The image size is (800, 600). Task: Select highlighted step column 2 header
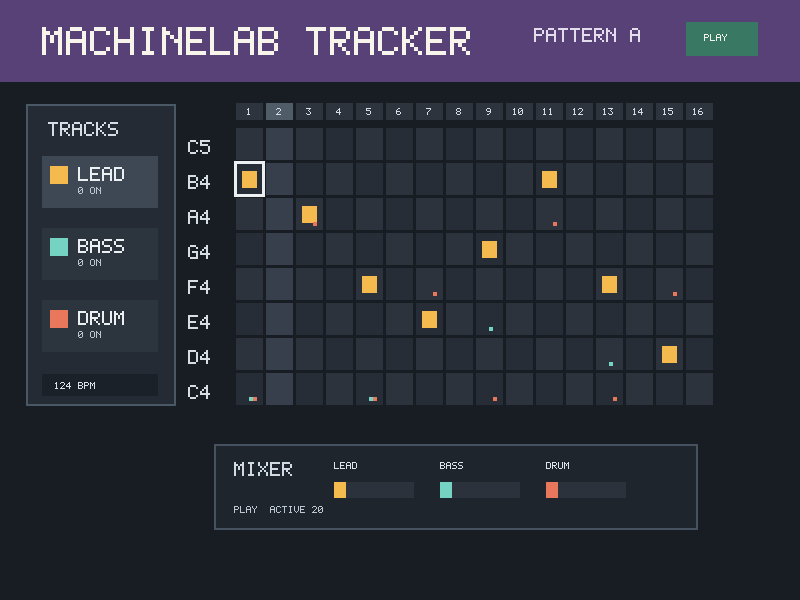click(279, 111)
